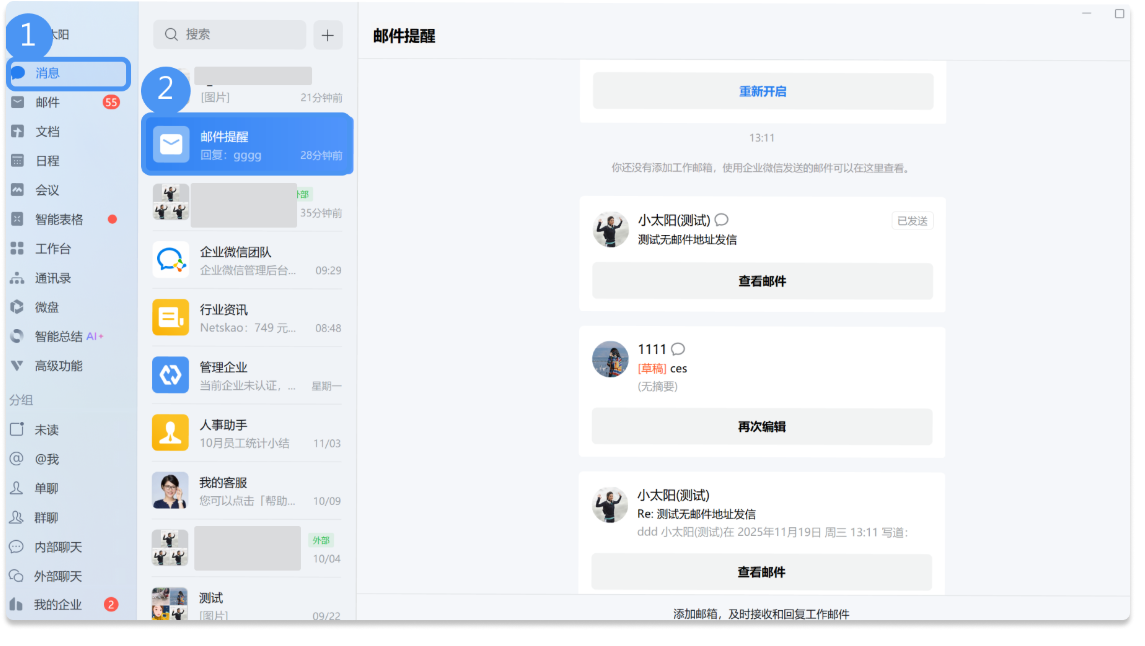Click the 重新开启 button
This screenshot has width=1145, height=646.
tap(762, 91)
